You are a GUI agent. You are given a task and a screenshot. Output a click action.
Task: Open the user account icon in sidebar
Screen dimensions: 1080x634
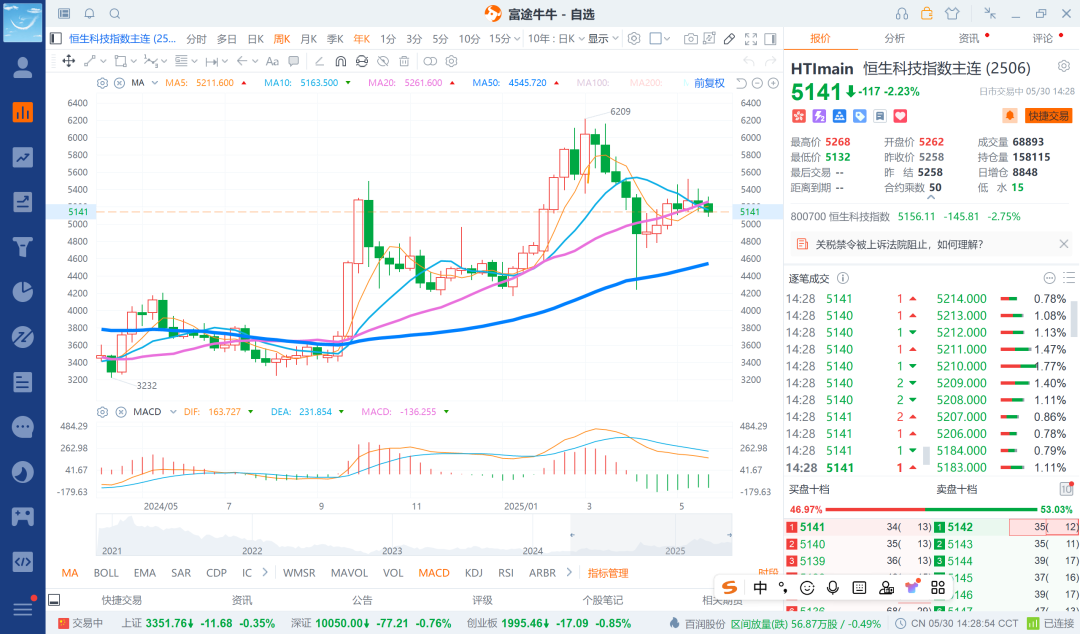[23, 67]
